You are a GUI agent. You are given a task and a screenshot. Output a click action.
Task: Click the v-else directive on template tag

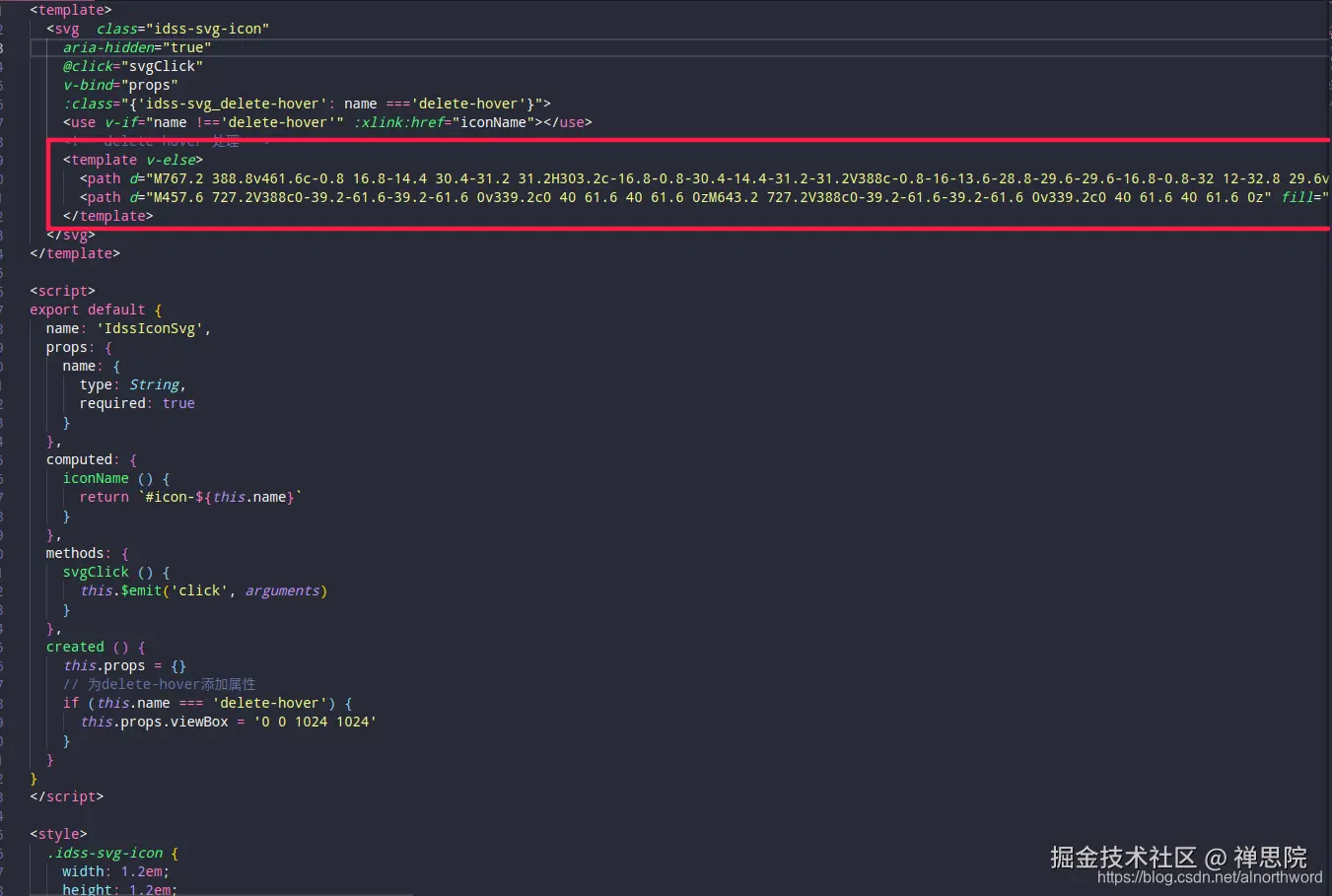pos(171,160)
